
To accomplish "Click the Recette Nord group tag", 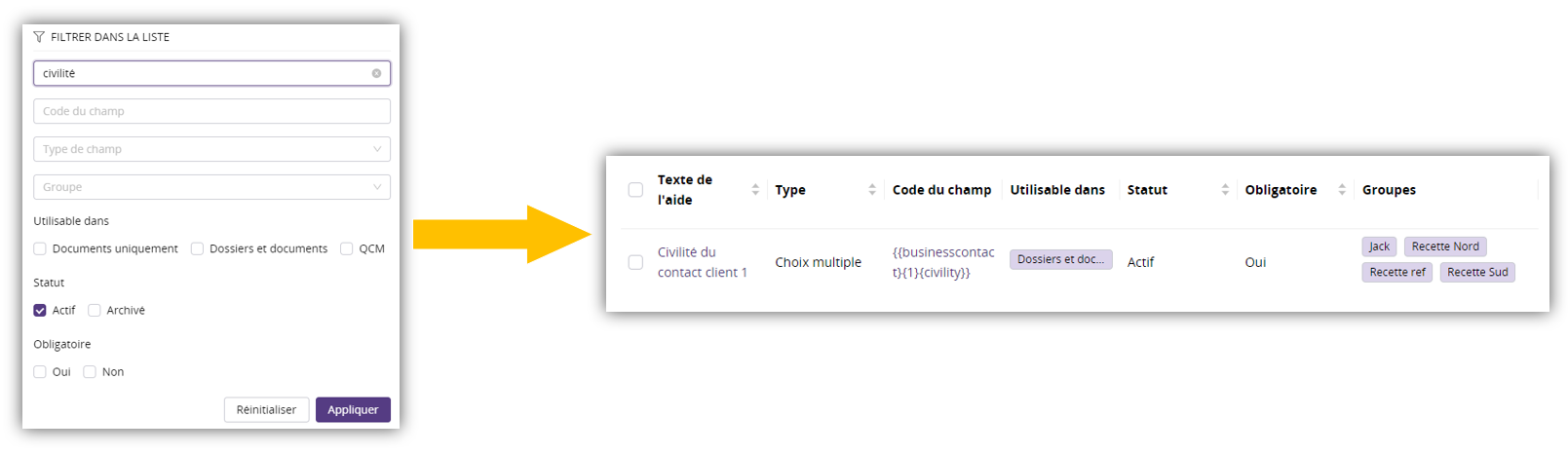I will coord(1444,246).
